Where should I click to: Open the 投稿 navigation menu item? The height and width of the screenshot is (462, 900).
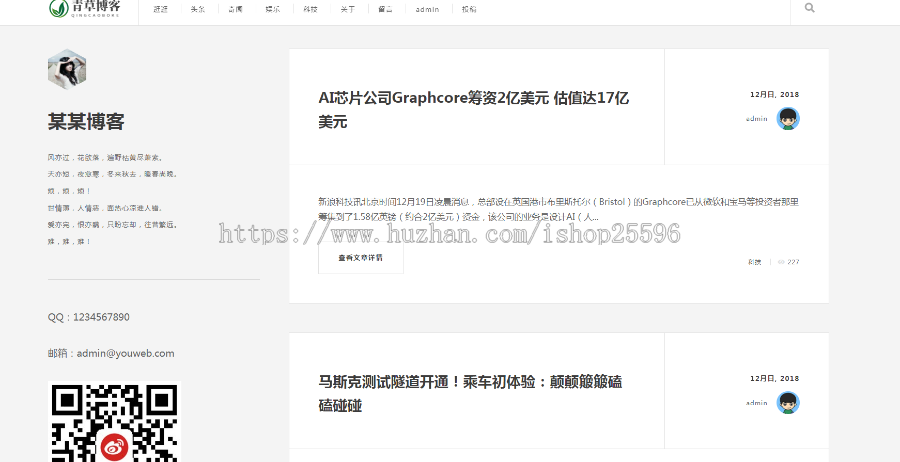click(469, 9)
